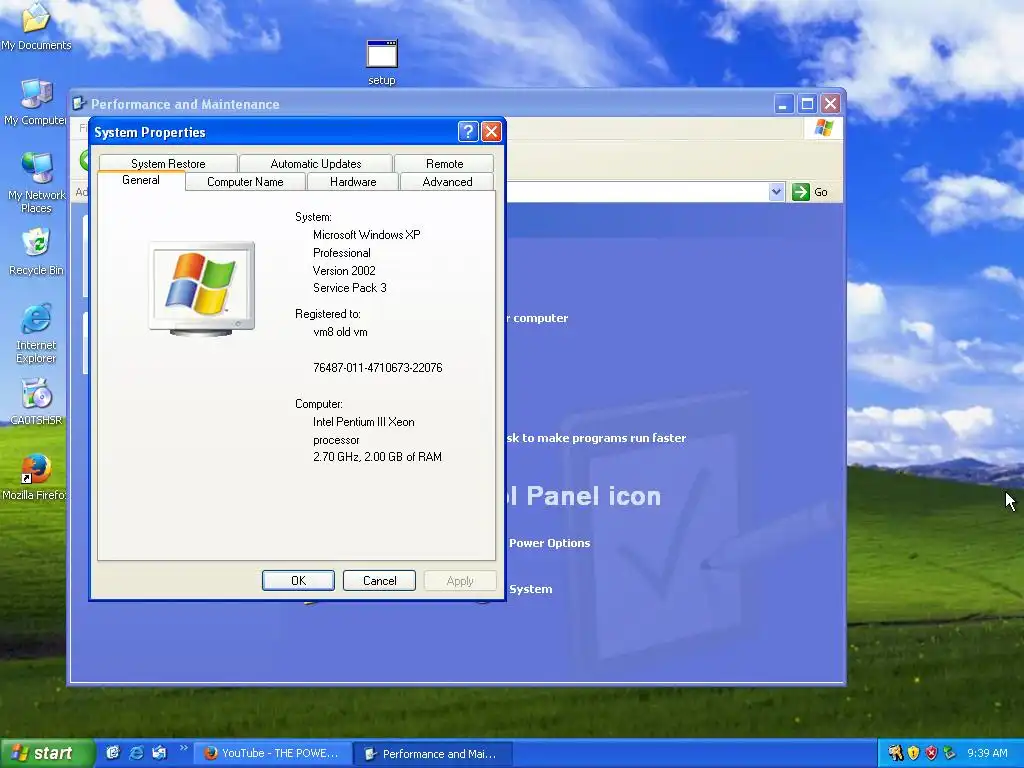Click first system tray icon
The height and width of the screenshot is (768, 1024).
[895, 753]
